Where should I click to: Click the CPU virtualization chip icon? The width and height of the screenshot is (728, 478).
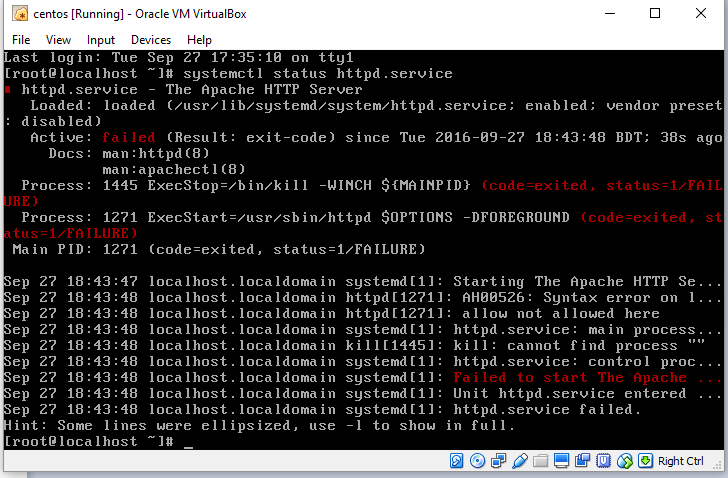(603, 460)
